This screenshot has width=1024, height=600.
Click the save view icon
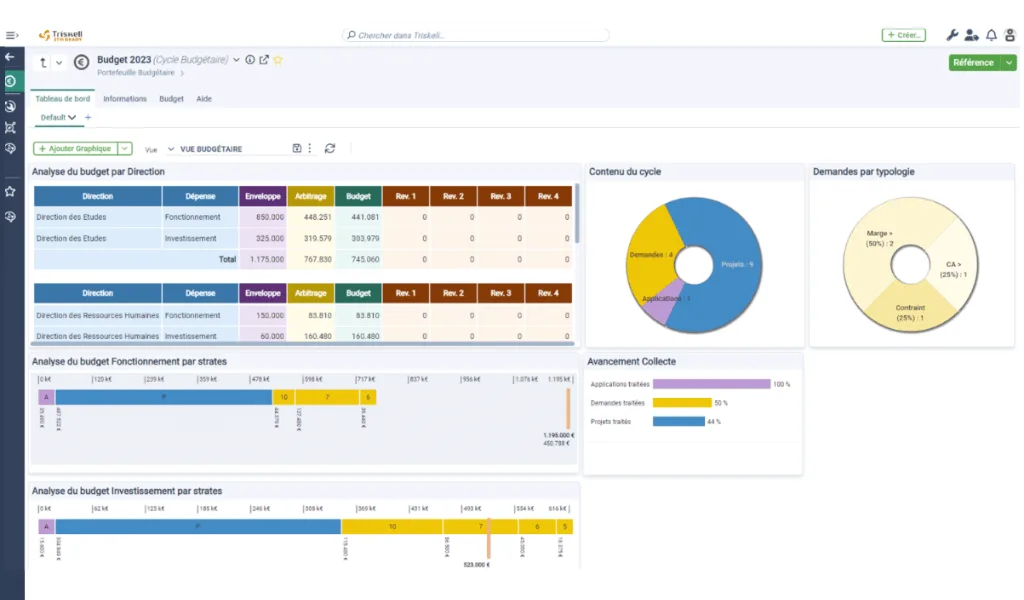pyautogui.click(x=296, y=148)
